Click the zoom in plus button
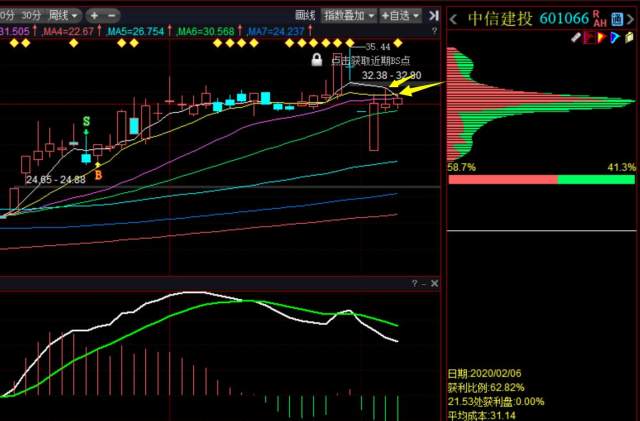This screenshot has width=640, height=421. [x=94, y=16]
